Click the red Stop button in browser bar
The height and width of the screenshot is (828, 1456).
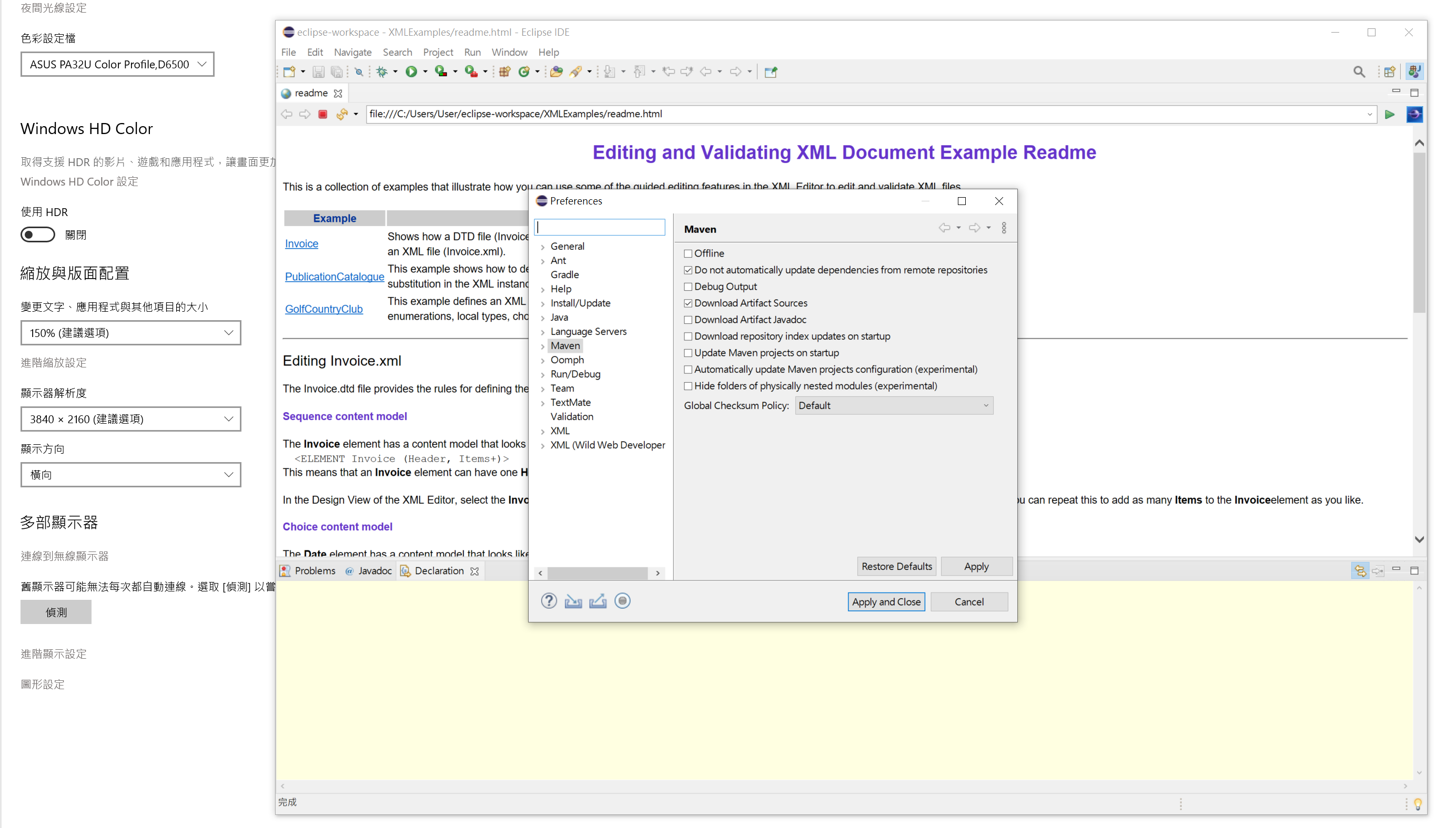322,114
